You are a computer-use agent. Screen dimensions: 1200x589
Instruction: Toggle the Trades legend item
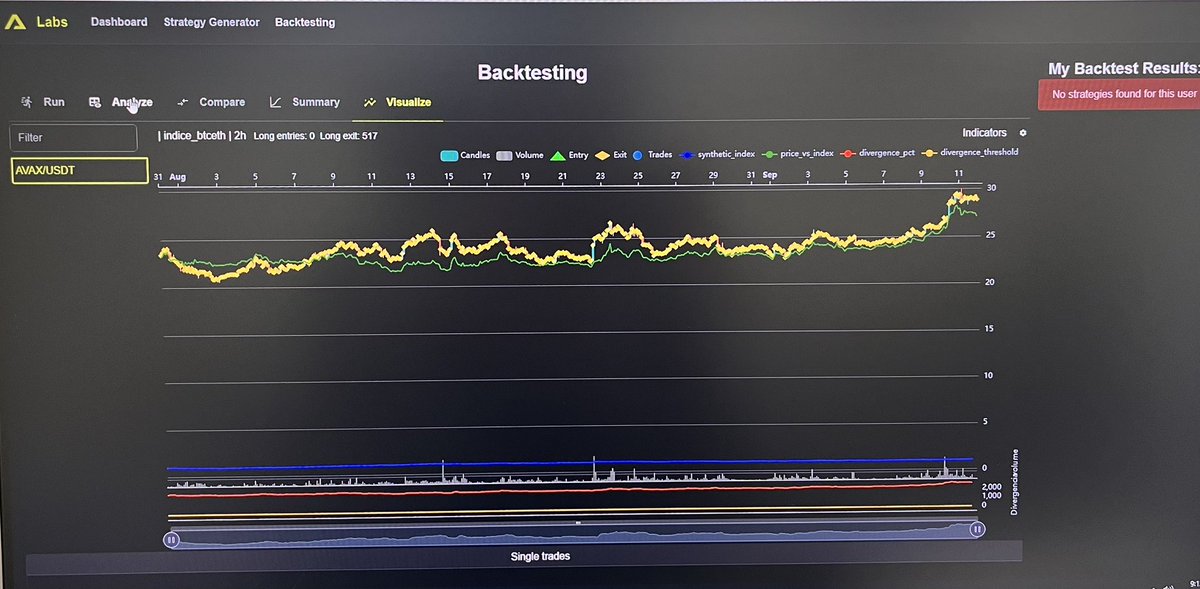coord(652,155)
